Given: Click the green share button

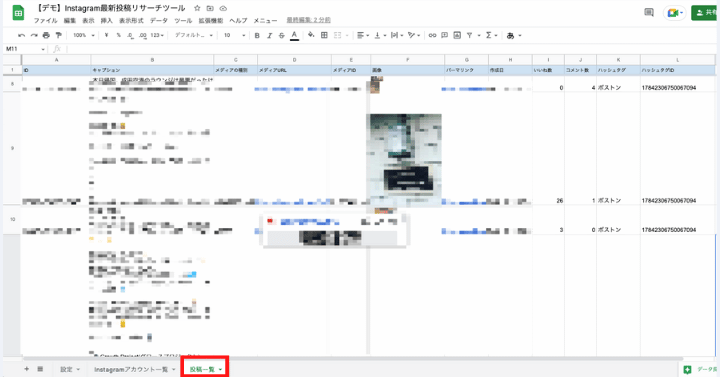Looking at the screenshot, I should 705,13.
